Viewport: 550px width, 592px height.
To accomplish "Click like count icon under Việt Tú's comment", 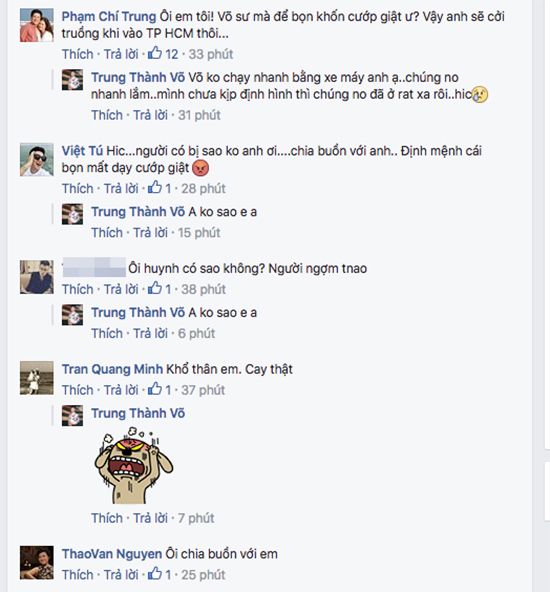I will click(155, 188).
